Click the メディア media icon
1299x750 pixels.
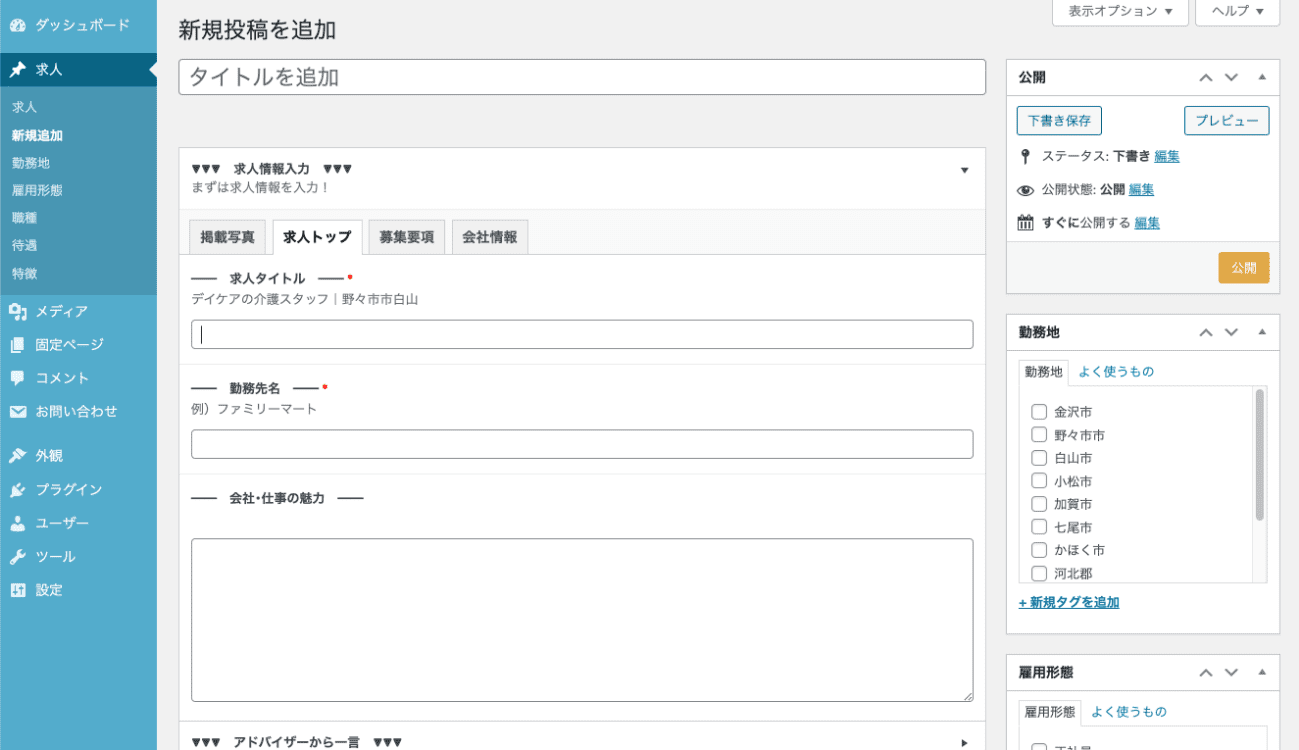tap(18, 312)
